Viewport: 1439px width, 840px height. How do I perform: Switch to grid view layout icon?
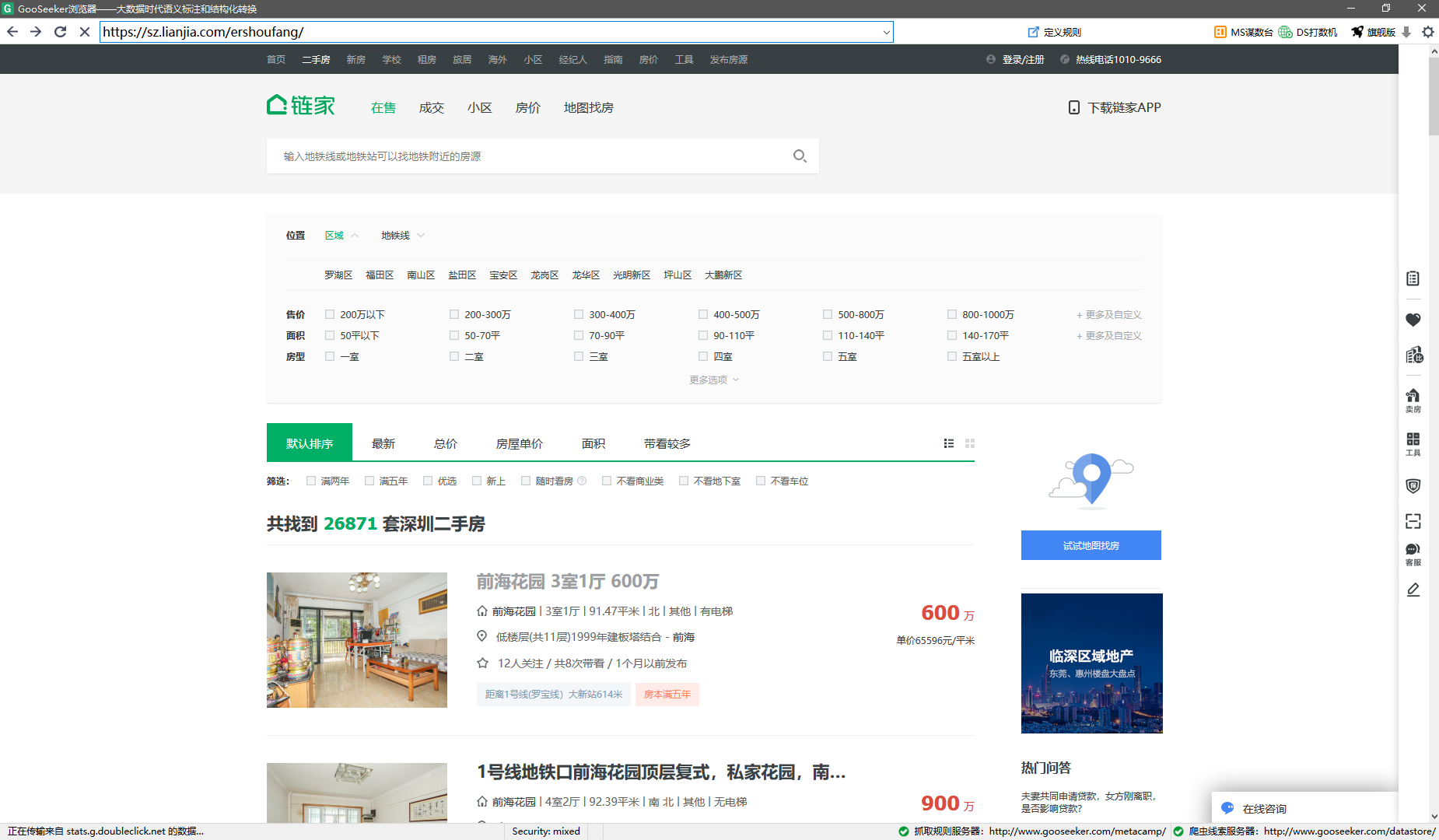pyautogui.click(x=970, y=443)
